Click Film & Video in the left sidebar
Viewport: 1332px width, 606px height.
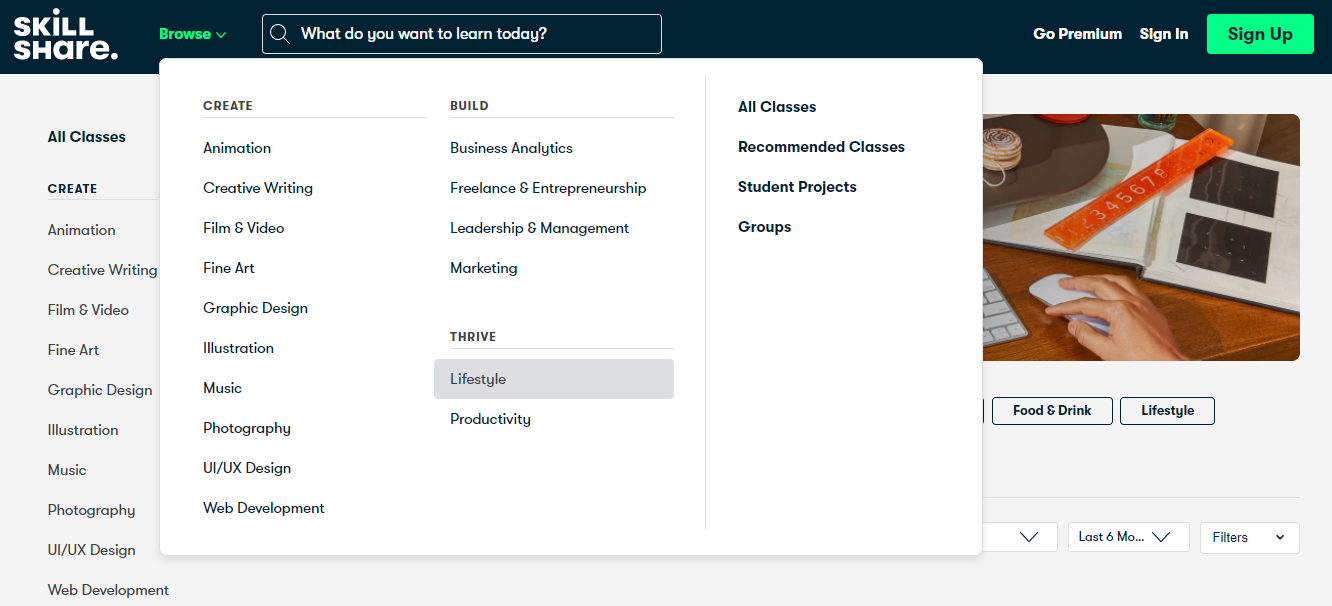[x=88, y=310]
